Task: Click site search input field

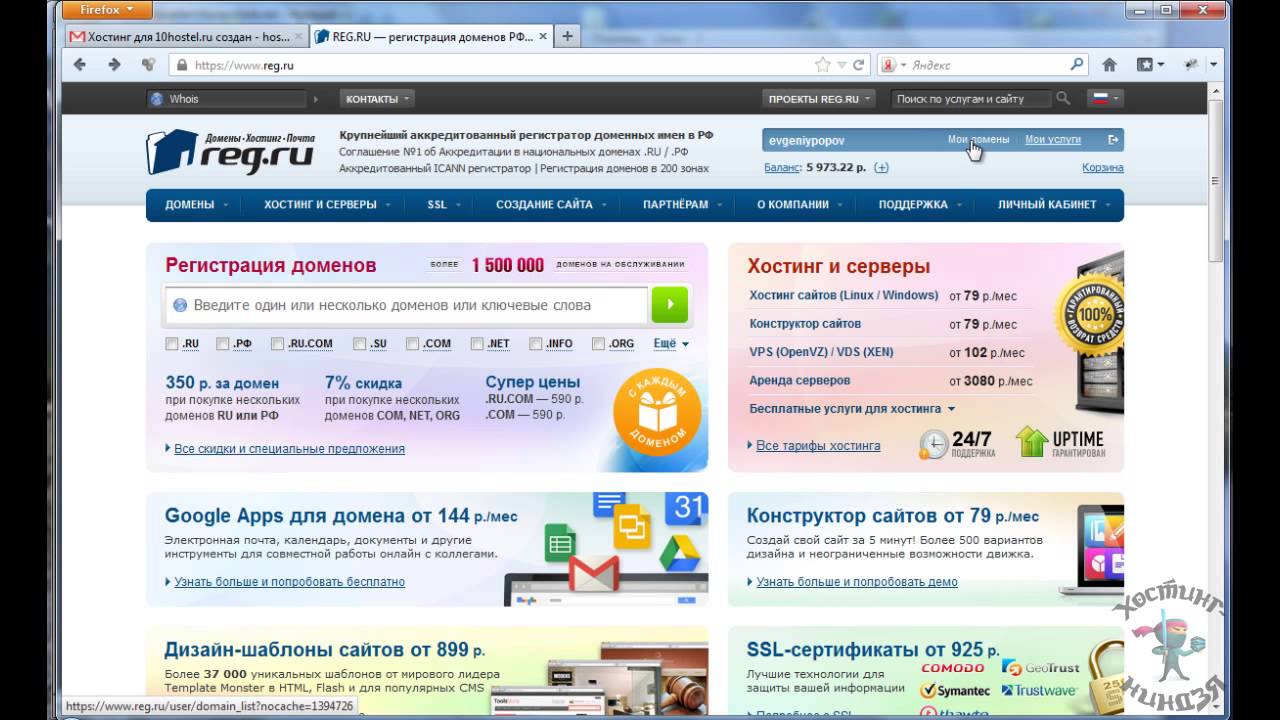Action: pyautogui.click(x=971, y=99)
